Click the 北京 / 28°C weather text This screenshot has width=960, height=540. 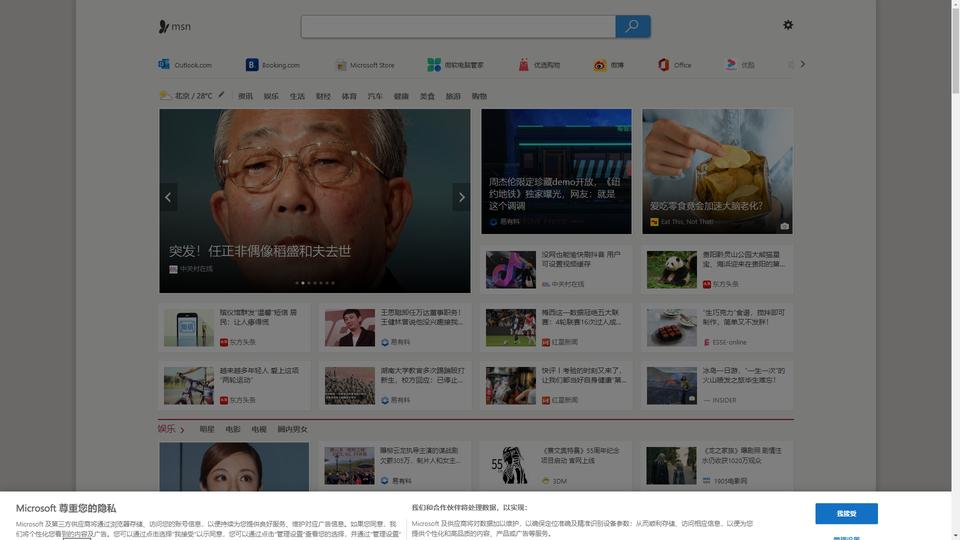coord(193,96)
